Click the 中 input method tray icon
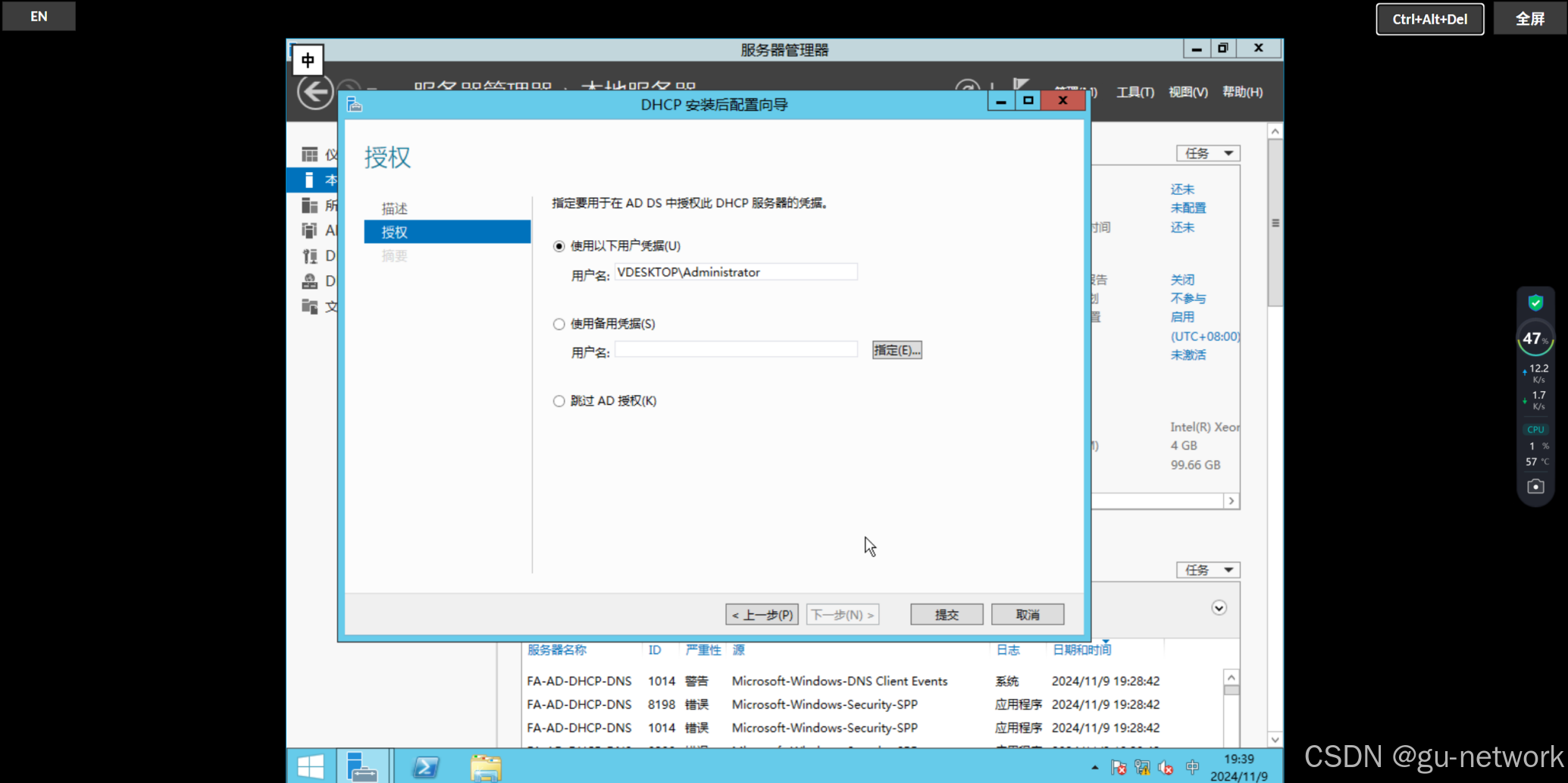 1192,767
